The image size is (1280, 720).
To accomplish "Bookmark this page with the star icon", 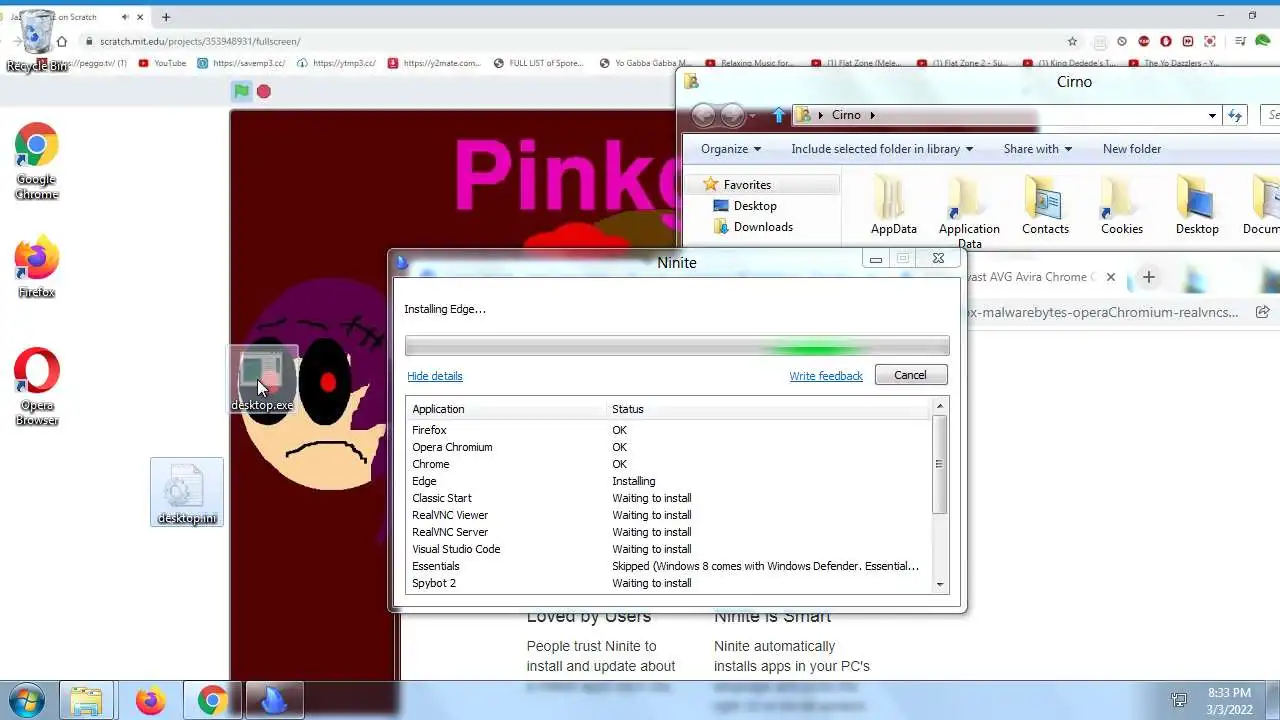I will [x=1073, y=41].
